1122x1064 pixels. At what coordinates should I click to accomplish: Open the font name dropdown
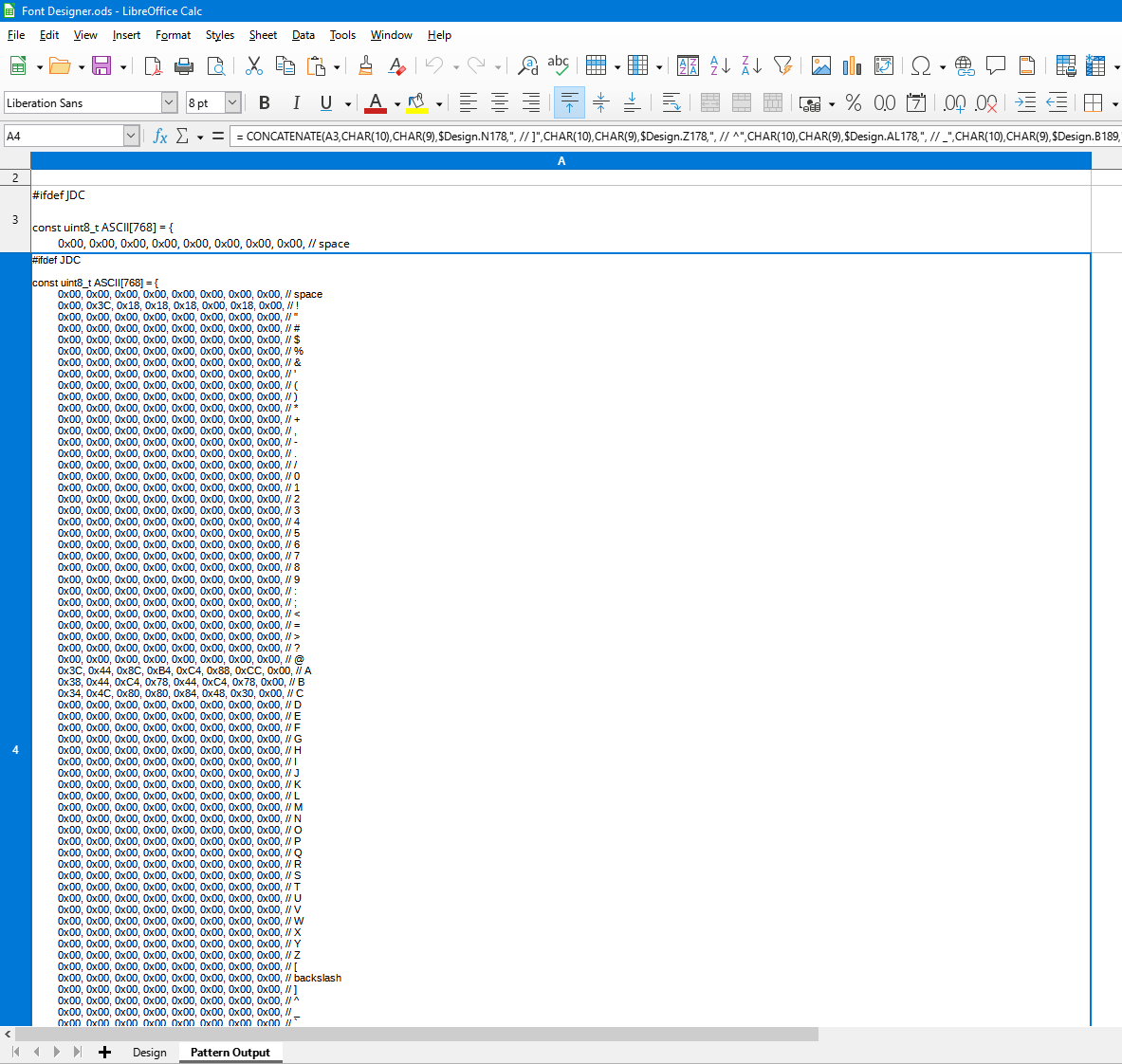pos(170,103)
